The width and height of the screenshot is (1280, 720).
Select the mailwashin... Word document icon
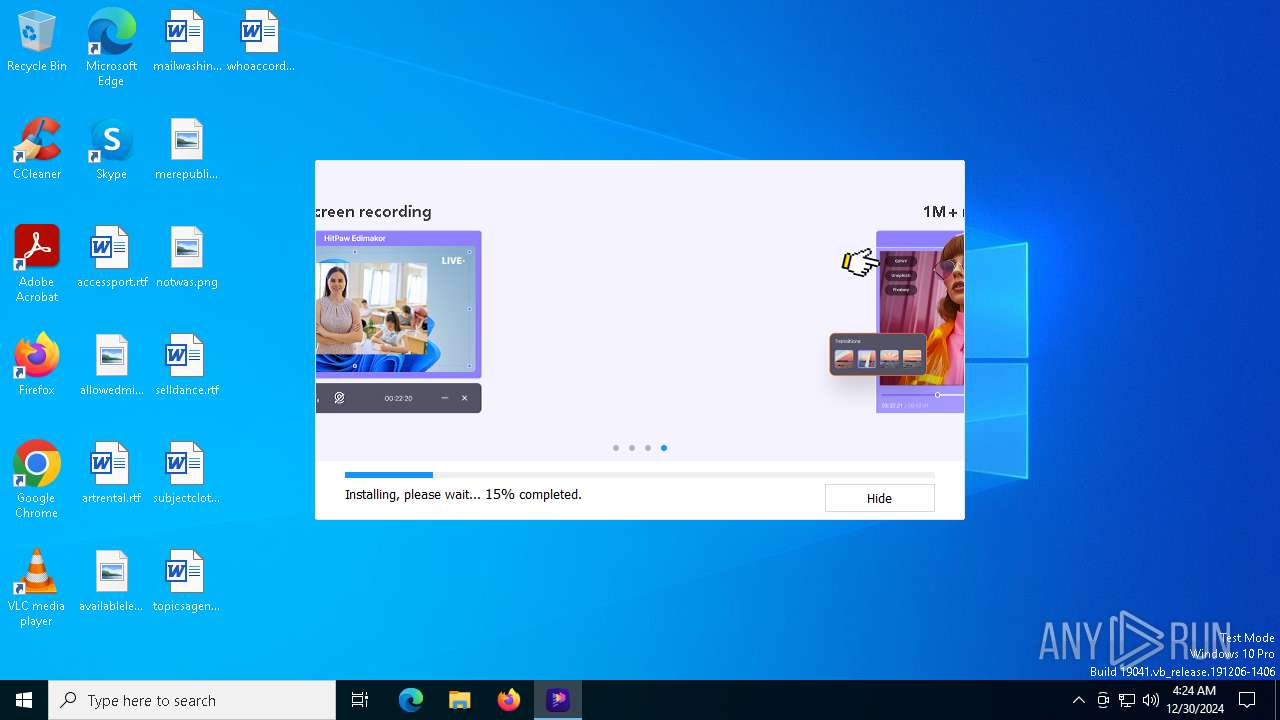pos(186,42)
